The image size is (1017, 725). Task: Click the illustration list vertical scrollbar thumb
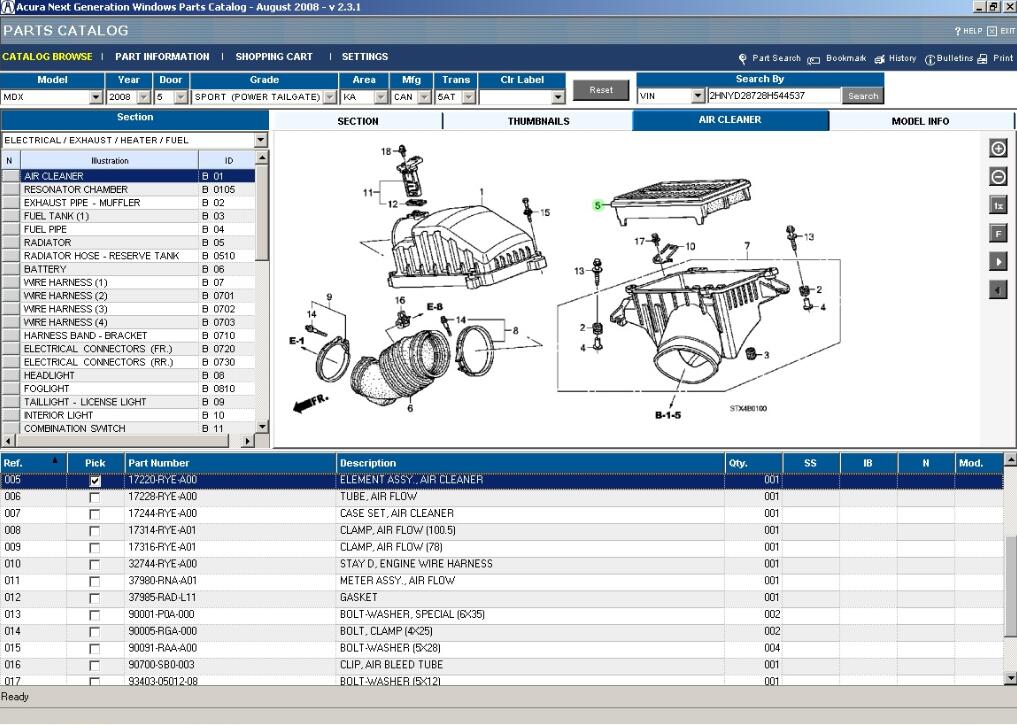(262, 211)
